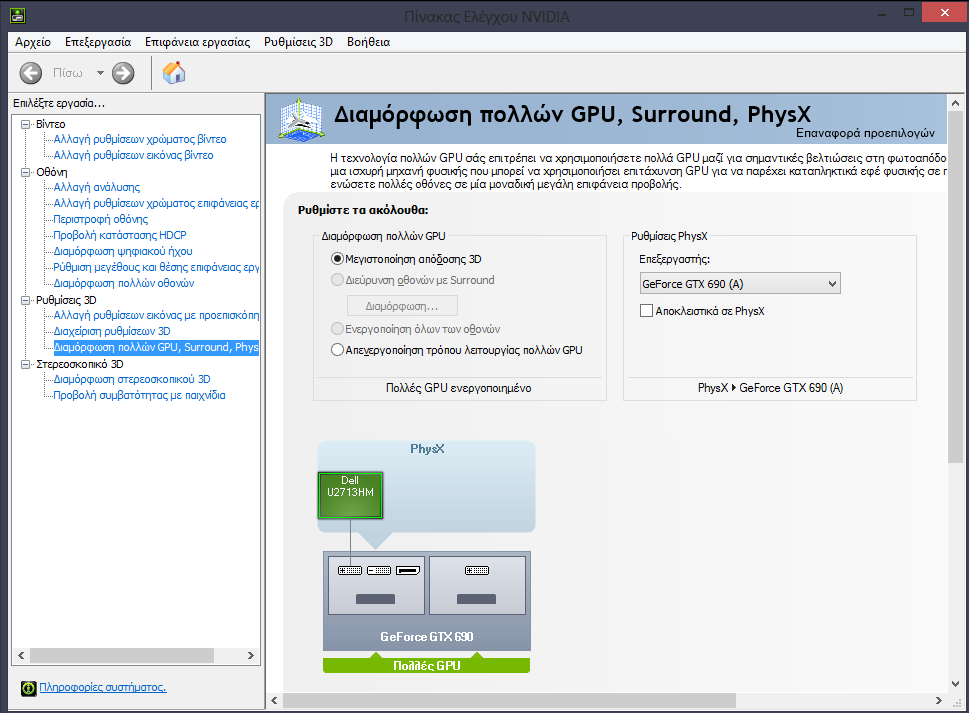Click the Πολλές GPU green bar
969x713 pixels.
[x=426, y=665]
